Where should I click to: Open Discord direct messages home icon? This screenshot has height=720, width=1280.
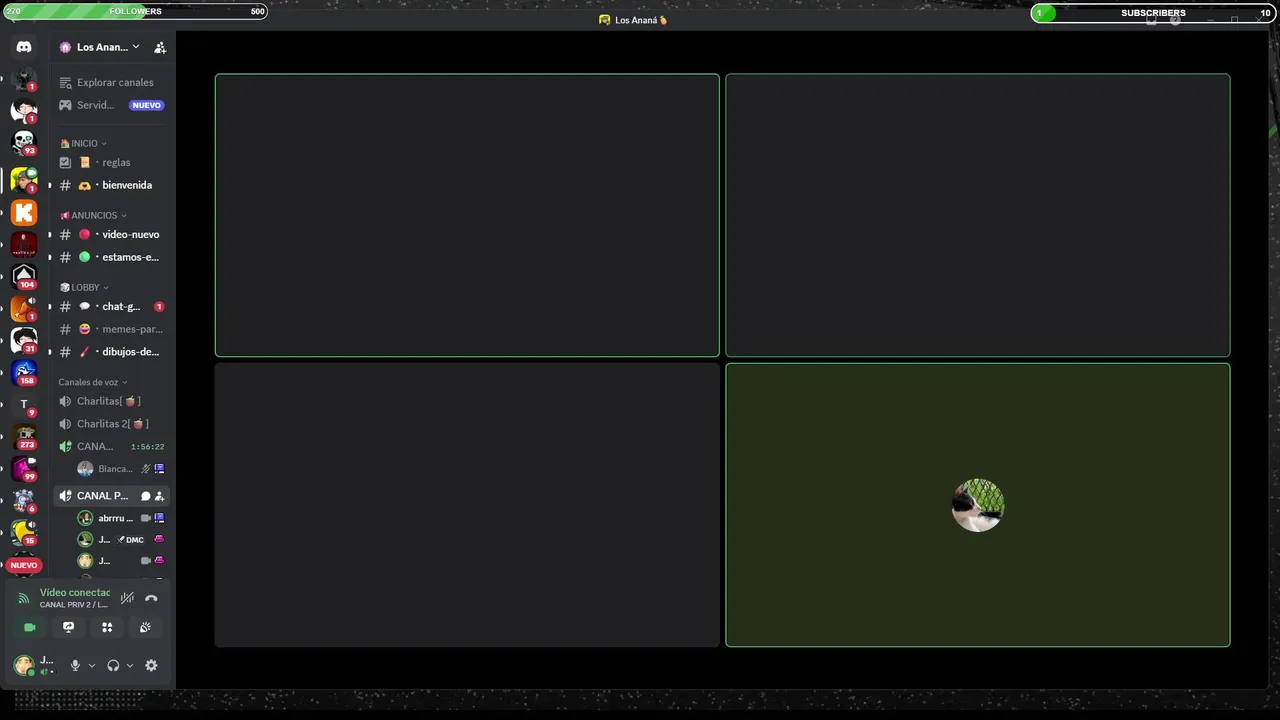point(24,47)
